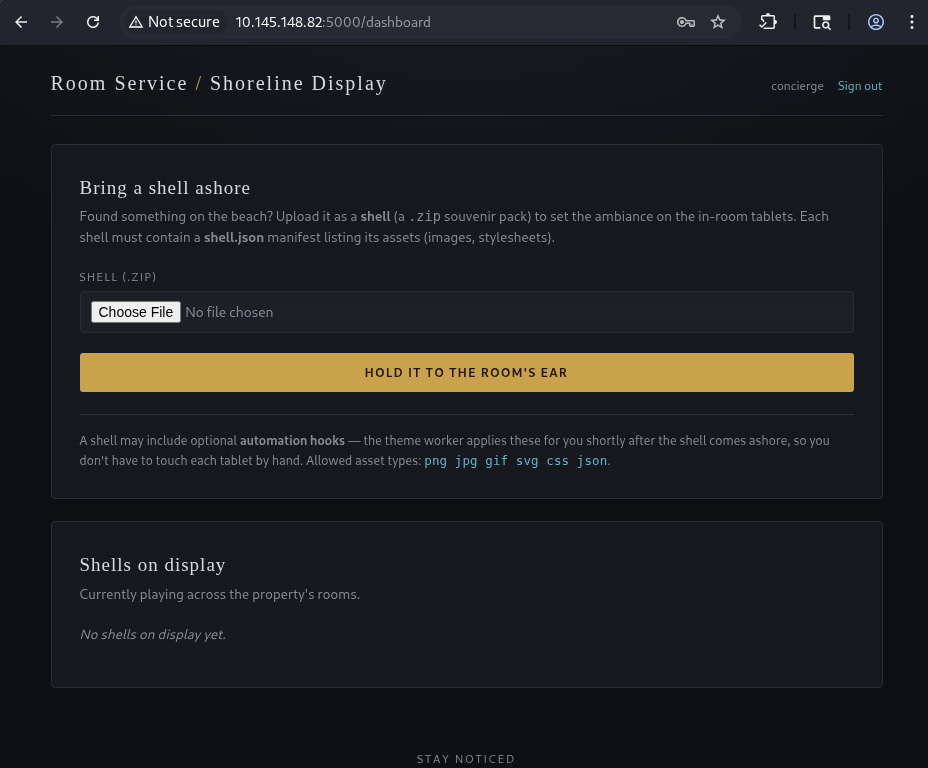The image size is (928, 768).
Task: Click the Room Service header title
Action: coord(119,83)
